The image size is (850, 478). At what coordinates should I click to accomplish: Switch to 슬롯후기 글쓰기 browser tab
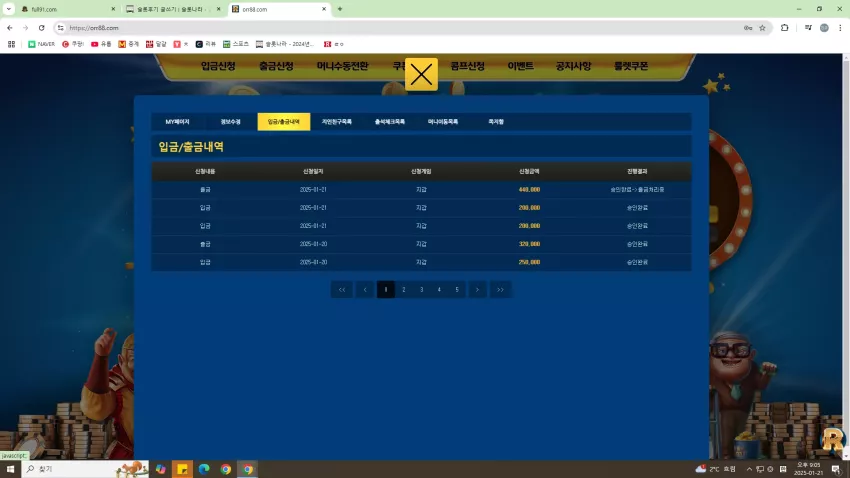[x=169, y=9]
